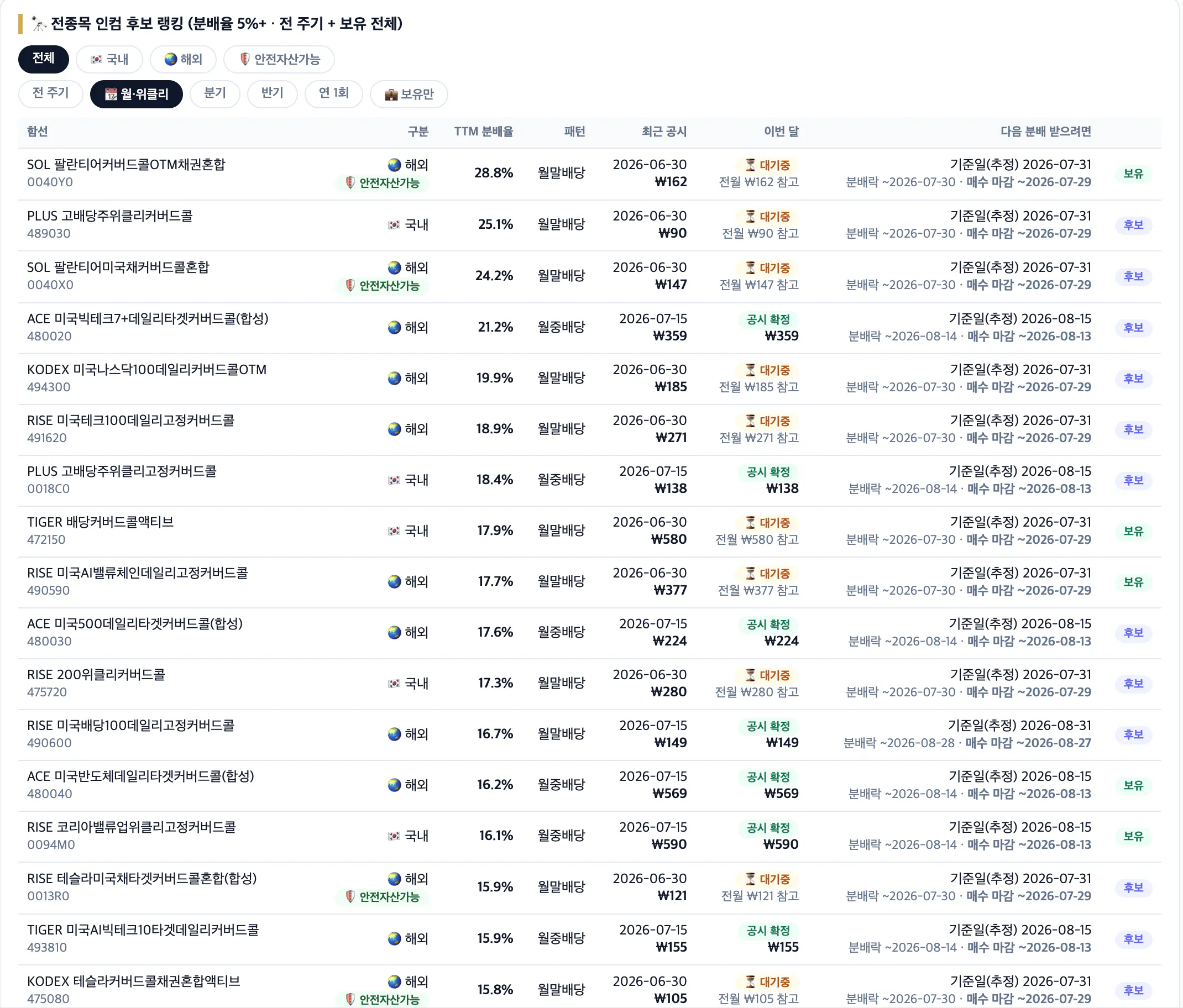Click the 보유 badge on the SOL 팔란티어커버드콜OTM채권혼합 row
The width and height of the screenshot is (1183, 1008).
pyautogui.click(x=1133, y=174)
